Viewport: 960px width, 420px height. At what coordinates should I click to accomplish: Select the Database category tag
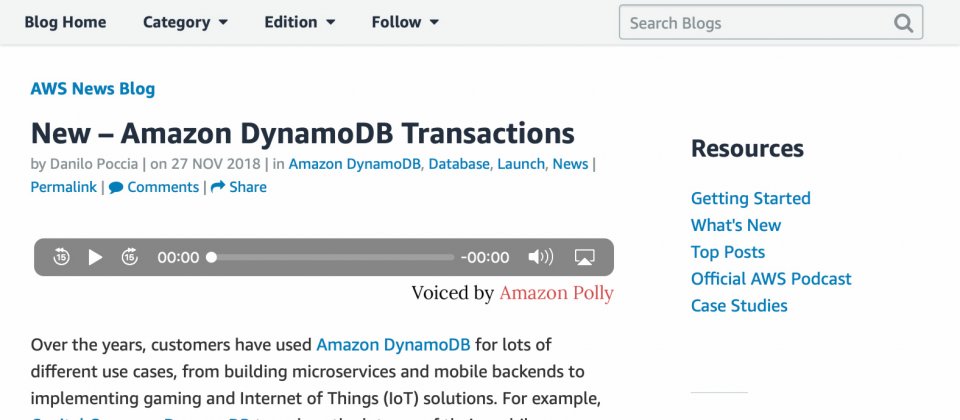click(459, 164)
